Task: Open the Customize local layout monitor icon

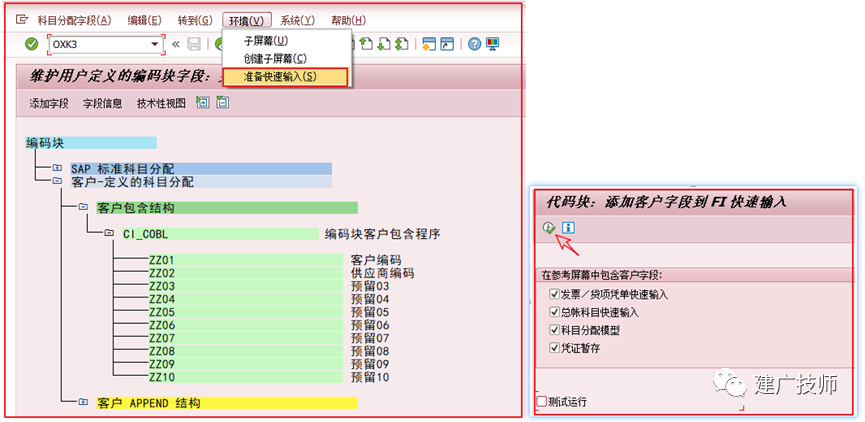Action: pos(492,45)
